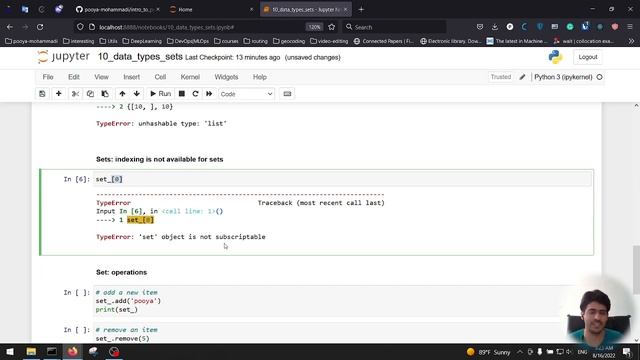640x360 pixels.
Task: Open the cell type Code dropdown
Action: pos(247,94)
